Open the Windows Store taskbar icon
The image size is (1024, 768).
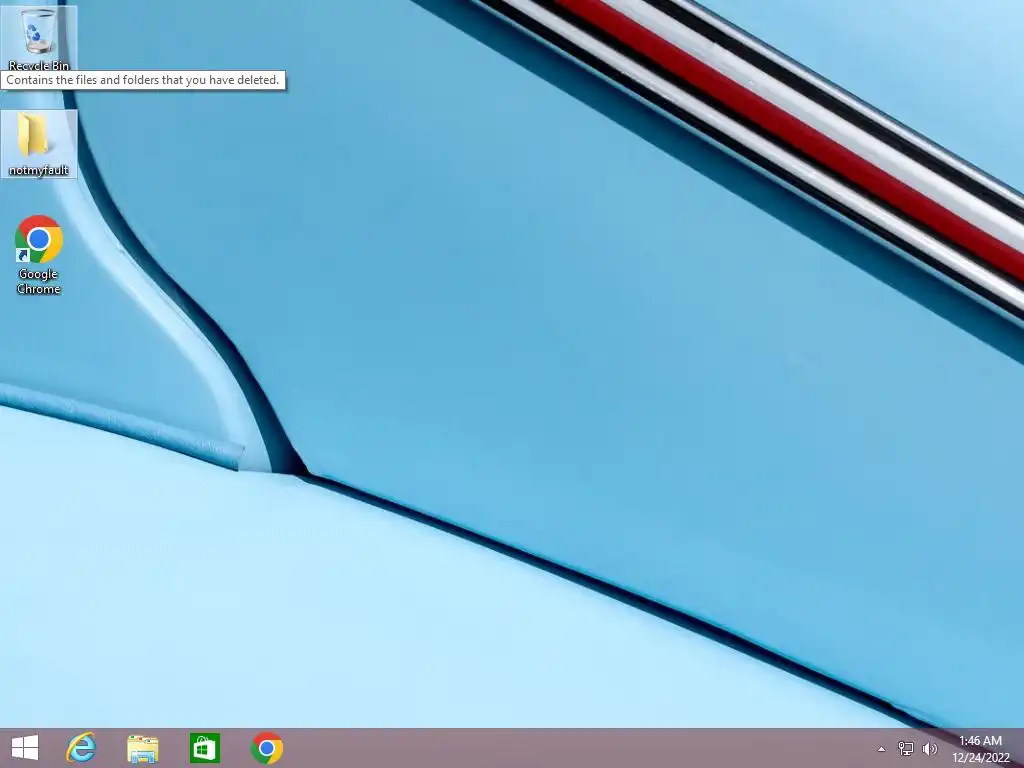click(204, 748)
